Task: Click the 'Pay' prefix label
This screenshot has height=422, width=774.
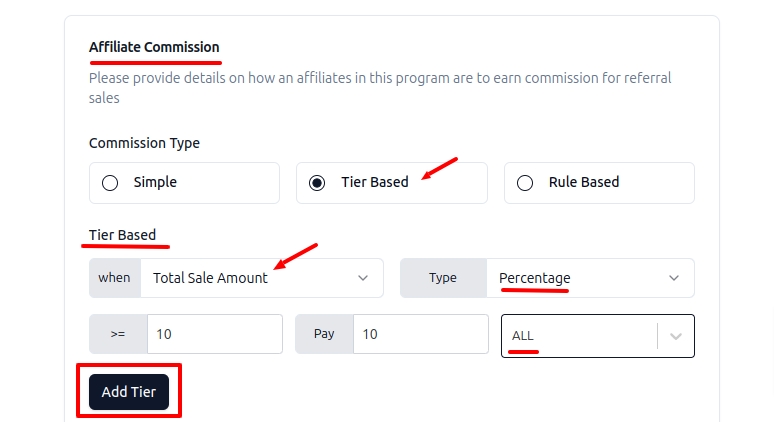Action: [x=324, y=334]
